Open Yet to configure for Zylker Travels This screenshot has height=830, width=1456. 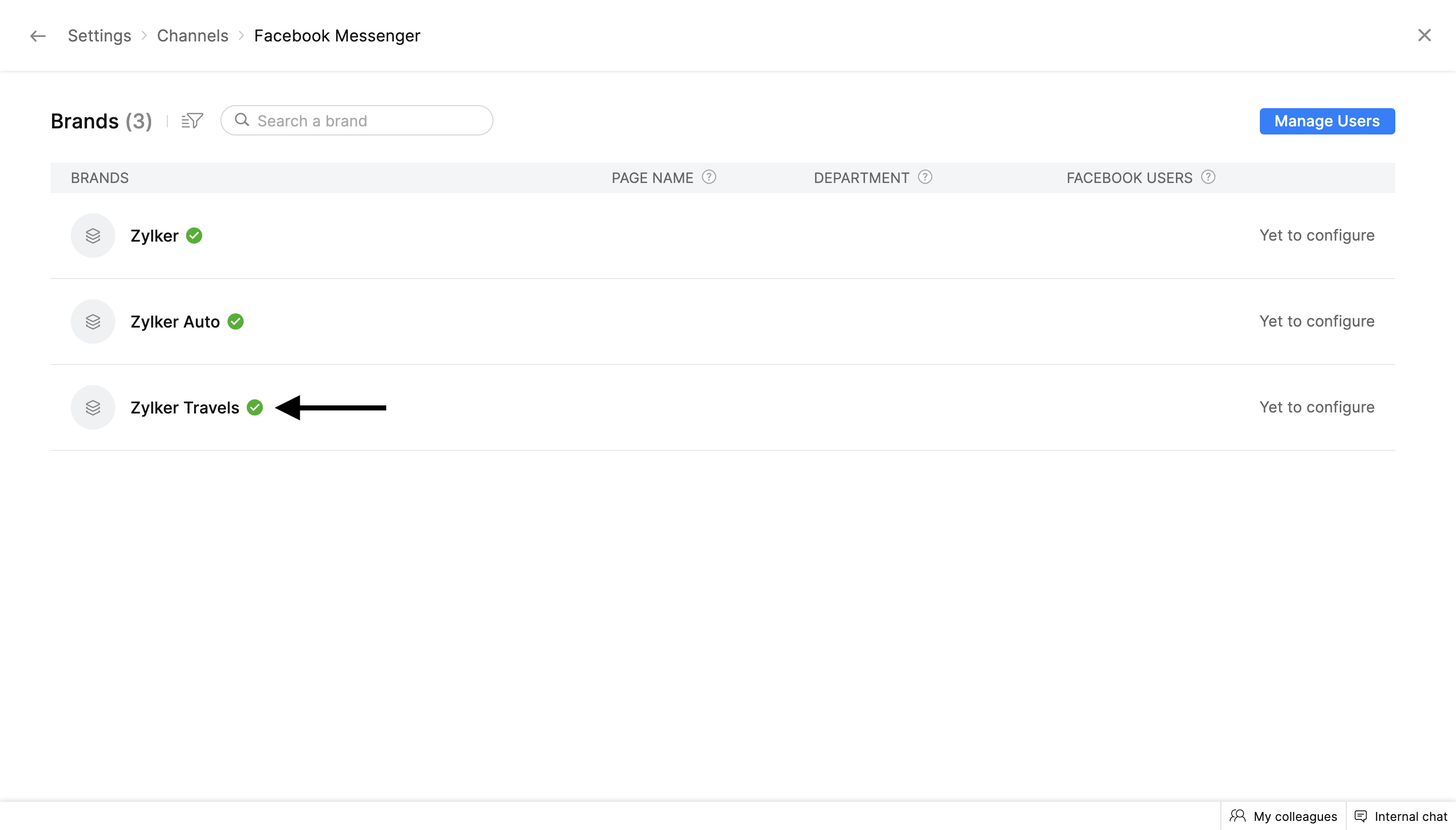point(1316,407)
